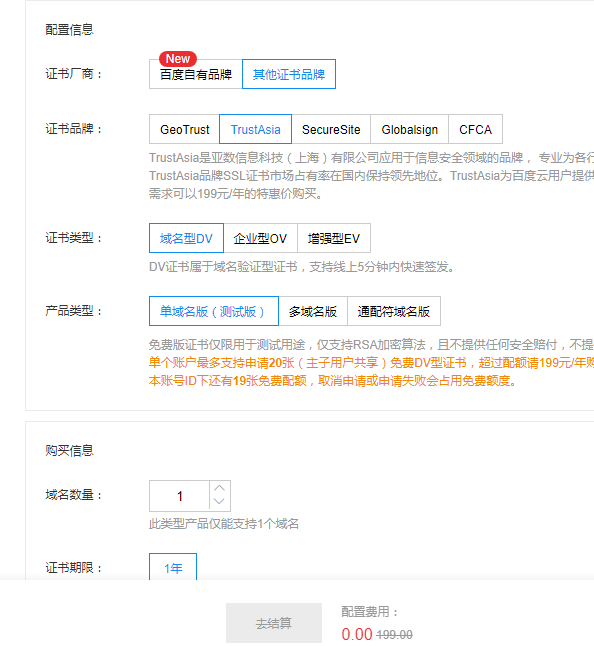Click the DV证书属于域名验证型证书 description text
The image size is (594, 646).
[302, 267]
